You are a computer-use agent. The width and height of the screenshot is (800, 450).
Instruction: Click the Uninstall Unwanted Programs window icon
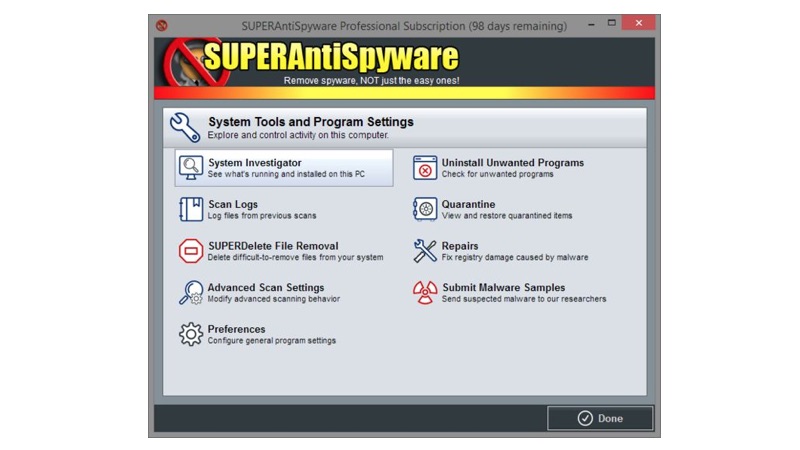tap(425, 168)
